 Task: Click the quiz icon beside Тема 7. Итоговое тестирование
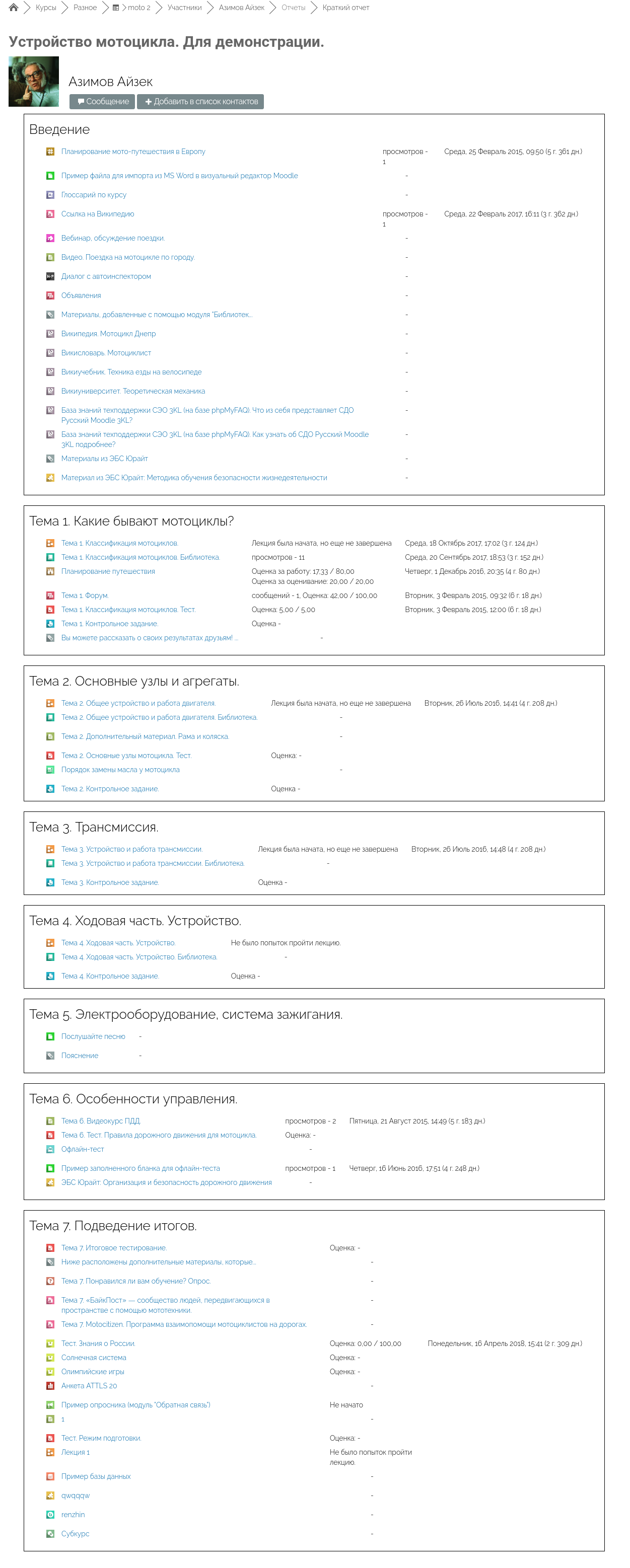tap(50, 1247)
